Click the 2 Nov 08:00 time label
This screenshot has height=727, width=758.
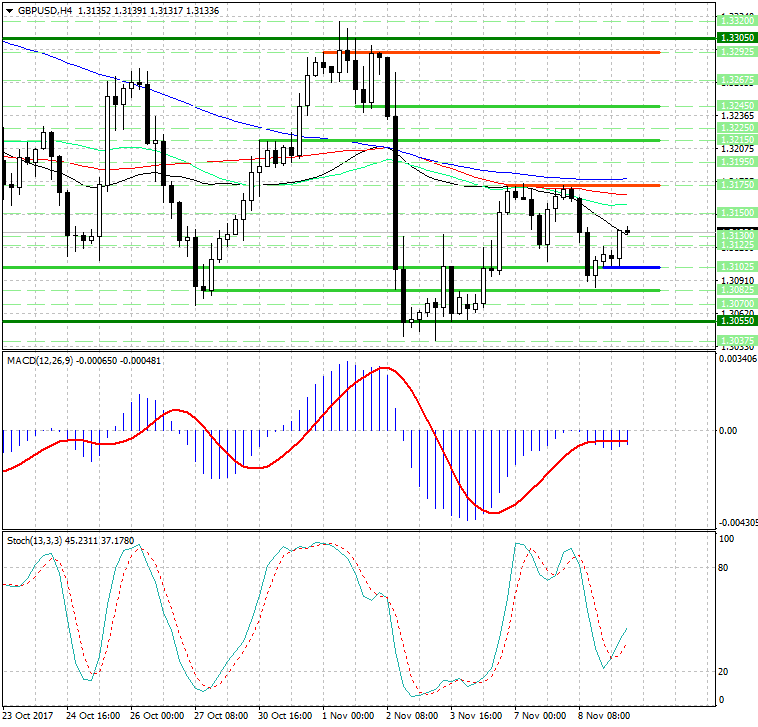(413, 716)
